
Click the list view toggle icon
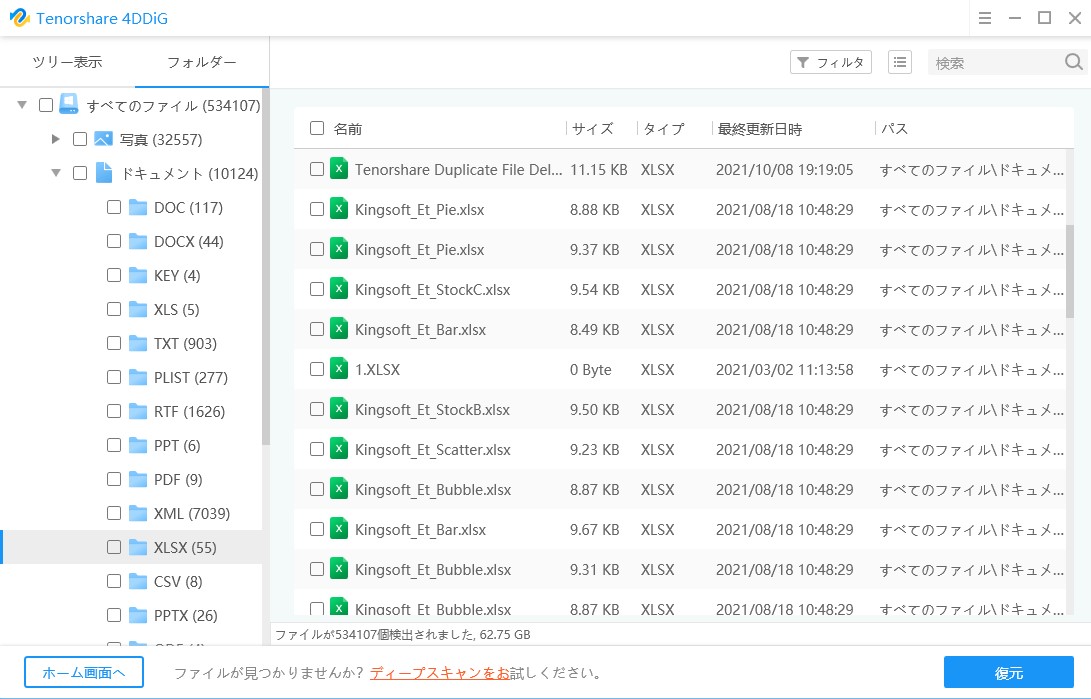[900, 62]
